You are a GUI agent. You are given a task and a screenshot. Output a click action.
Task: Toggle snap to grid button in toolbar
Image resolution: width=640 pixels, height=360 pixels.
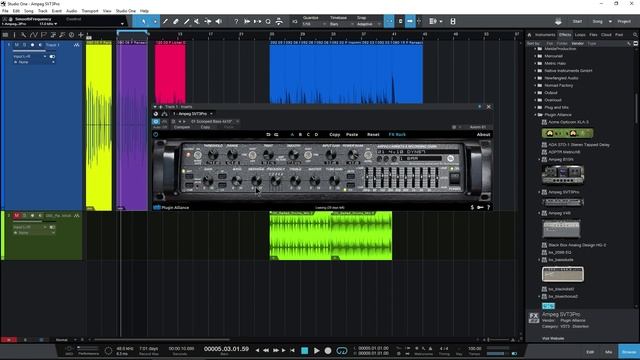tap(389, 21)
